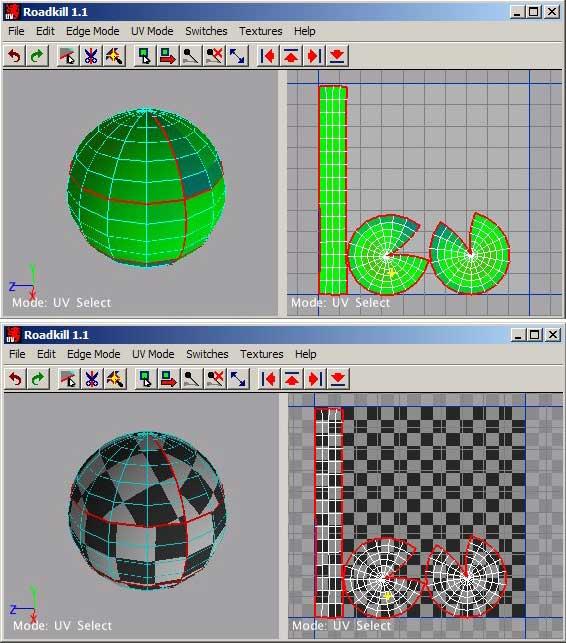Maximize the green-sphere Roadkill window
Screen dimensions: 566x643
click(534, 12)
